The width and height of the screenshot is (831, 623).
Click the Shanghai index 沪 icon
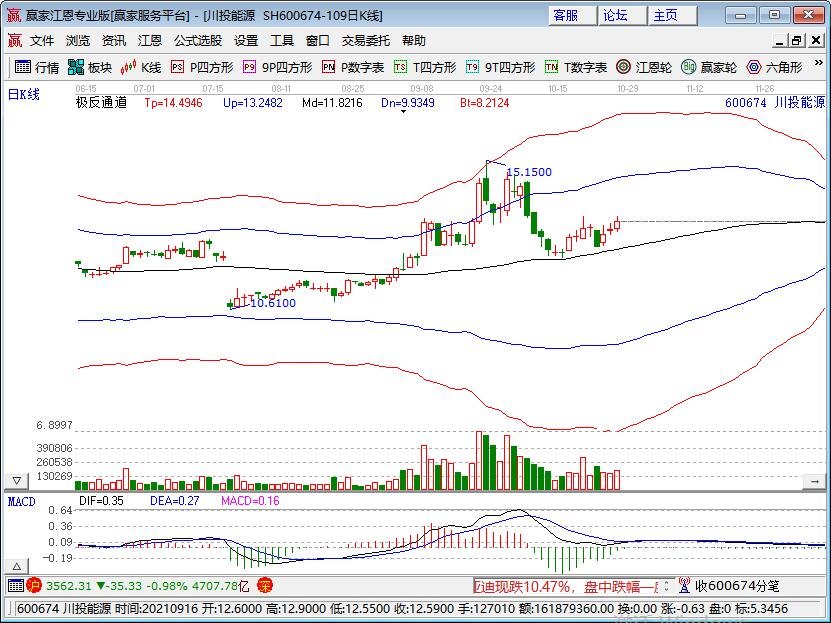34,586
